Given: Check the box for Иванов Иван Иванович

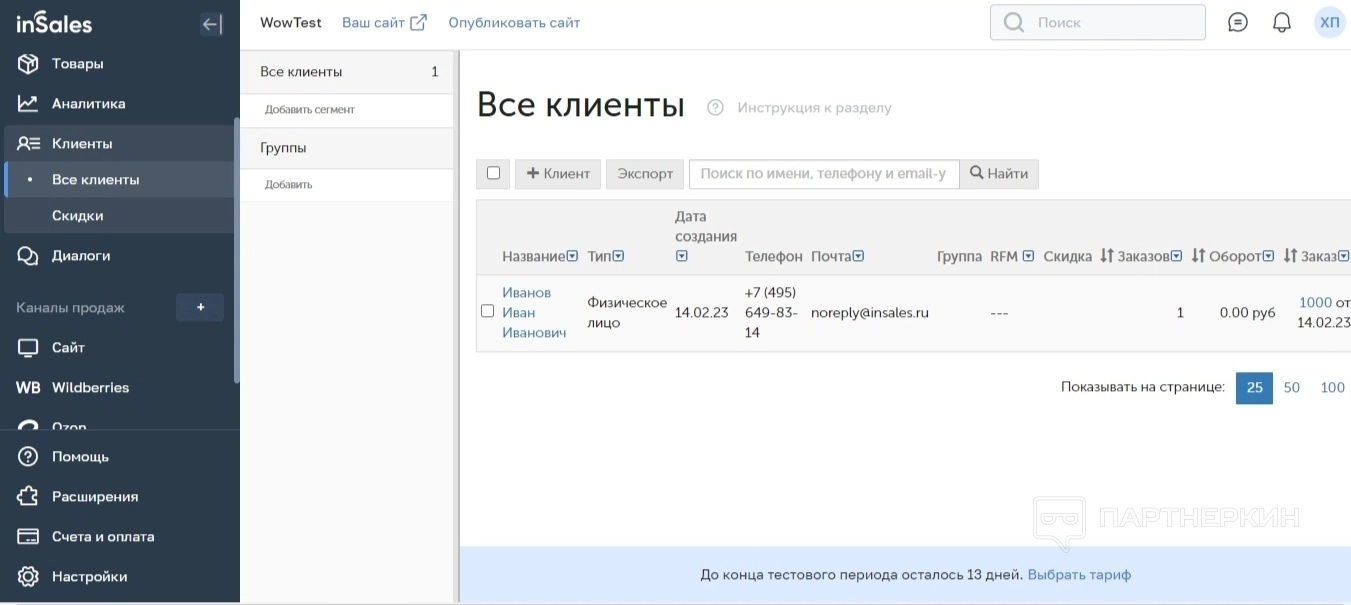Looking at the screenshot, I should (488, 311).
